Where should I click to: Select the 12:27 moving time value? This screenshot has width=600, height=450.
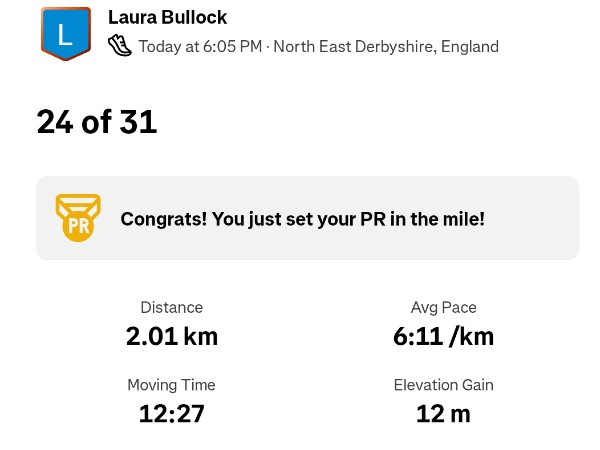click(x=171, y=413)
